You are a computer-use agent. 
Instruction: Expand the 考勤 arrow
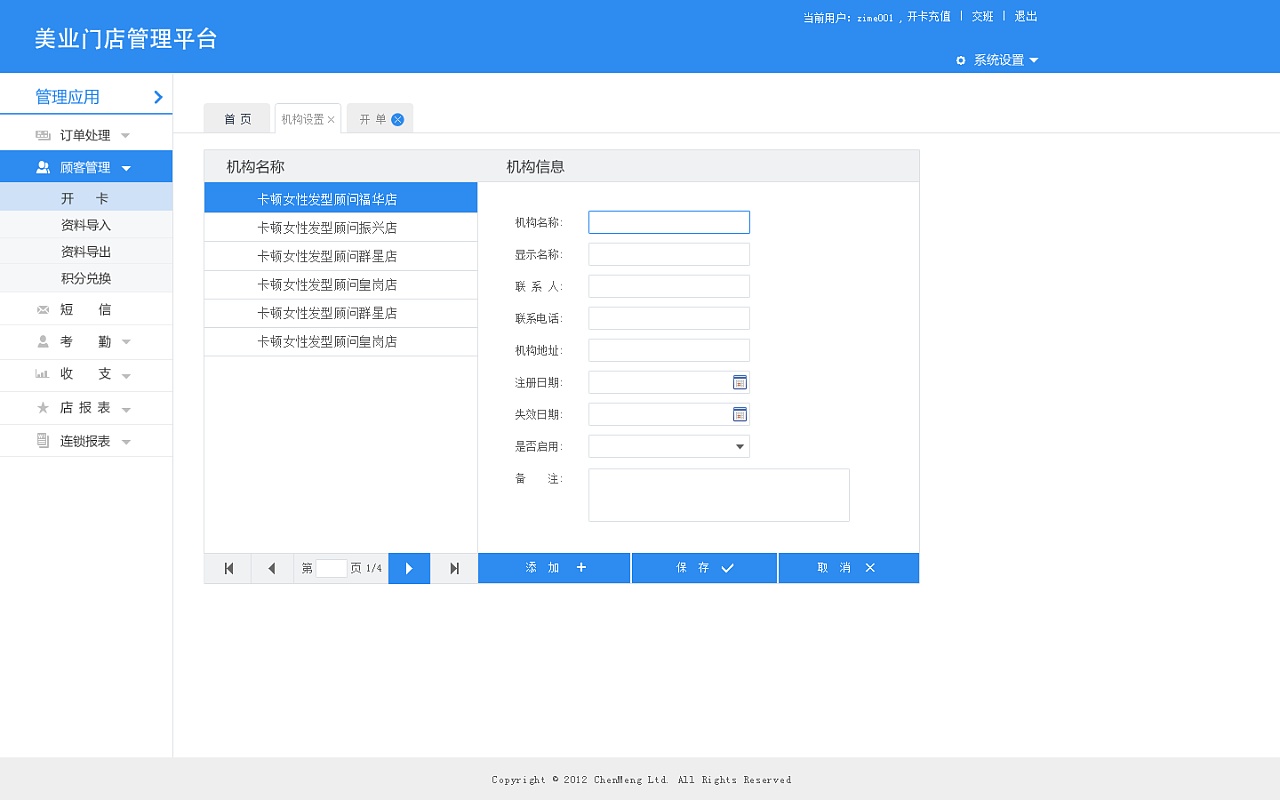126,342
